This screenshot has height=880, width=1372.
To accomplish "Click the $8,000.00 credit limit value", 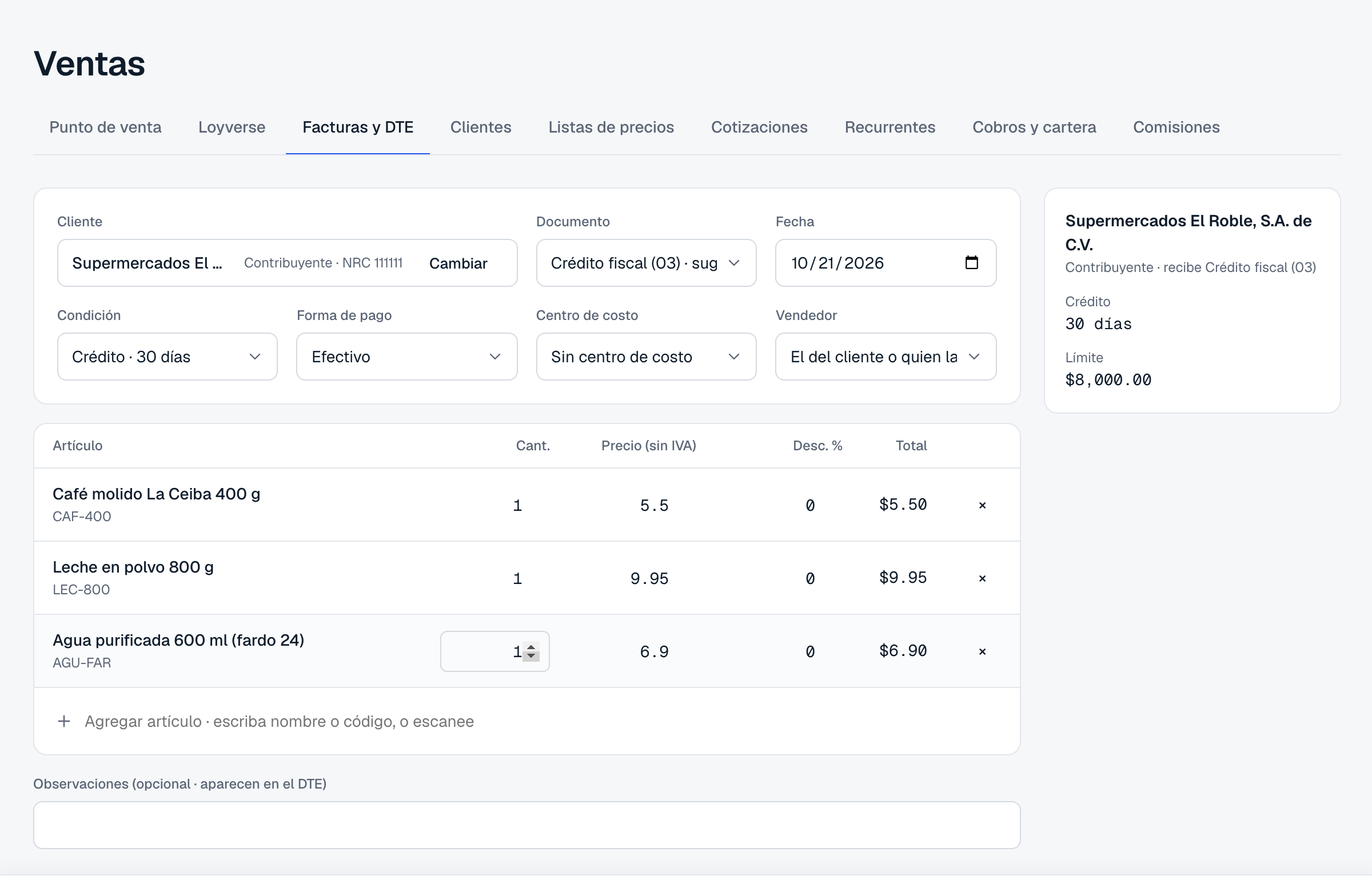I will tap(1108, 380).
